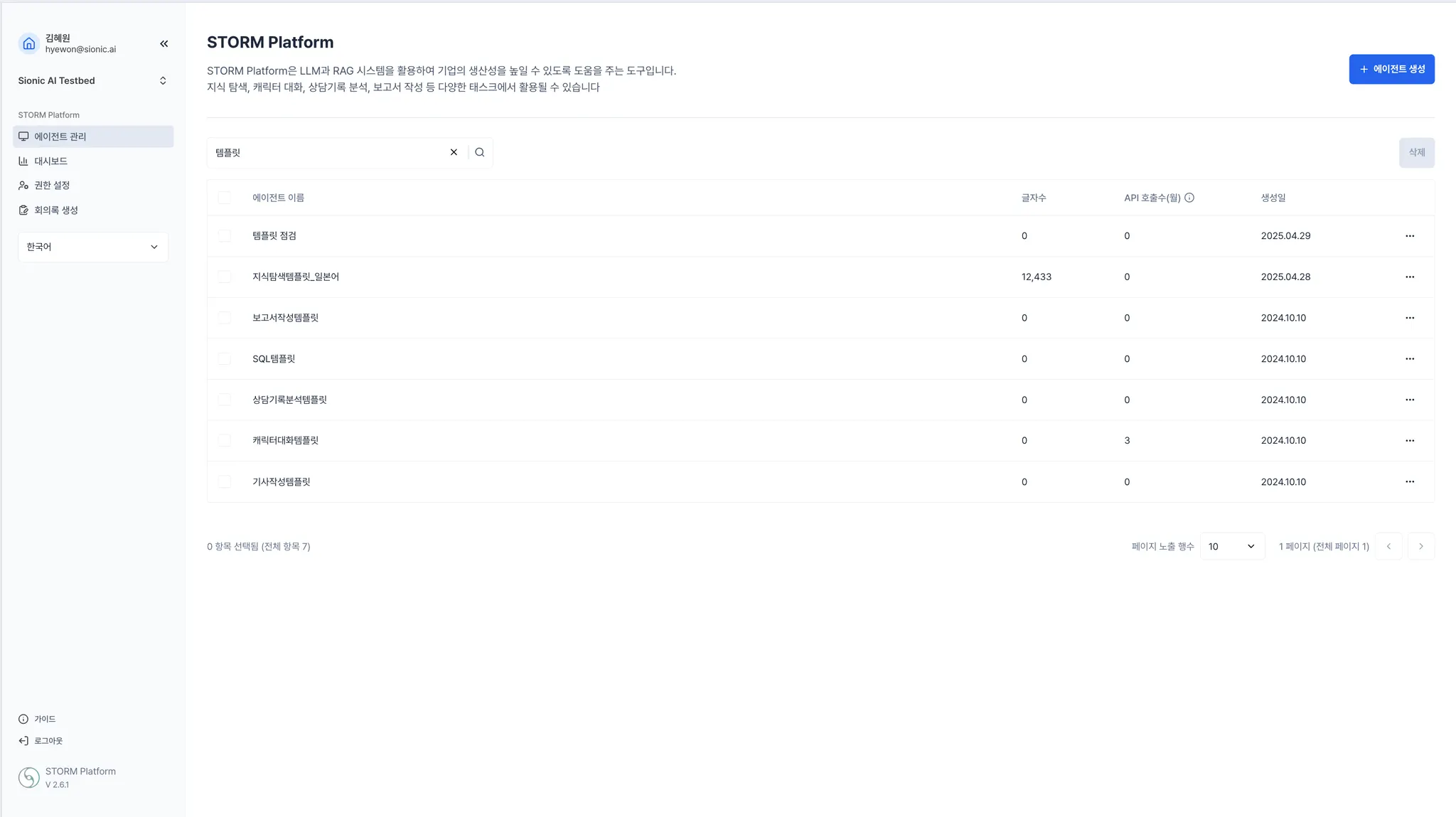Check the 보고서작성템플릿 row checkbox

[225, 318]
